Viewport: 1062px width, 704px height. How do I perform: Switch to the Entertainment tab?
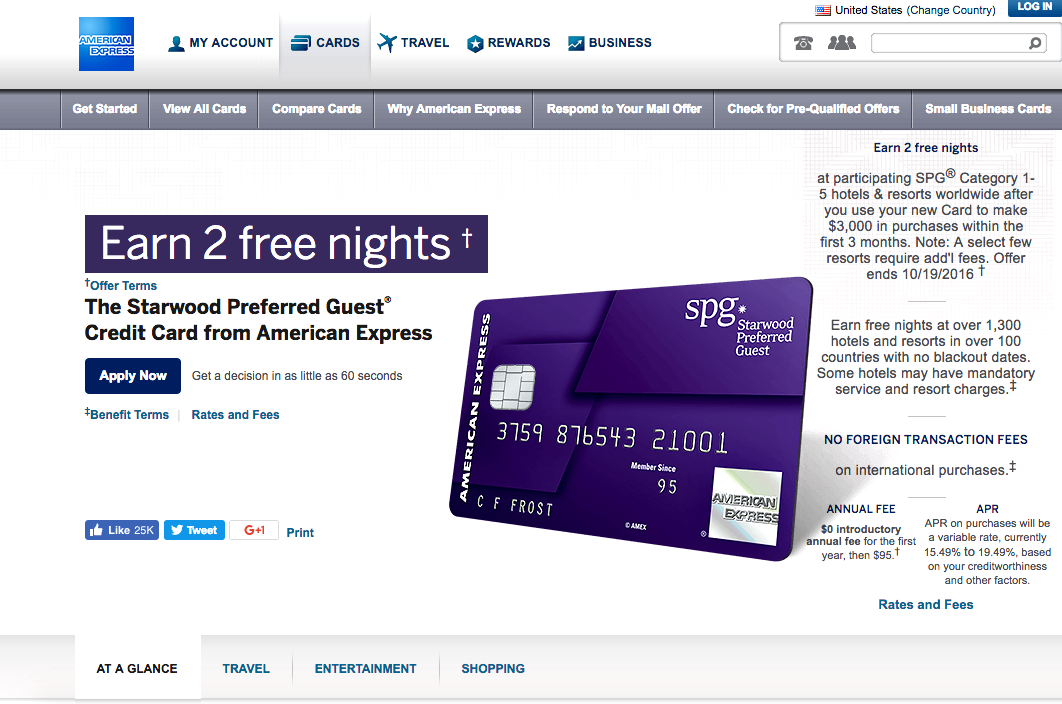[366, 669]
